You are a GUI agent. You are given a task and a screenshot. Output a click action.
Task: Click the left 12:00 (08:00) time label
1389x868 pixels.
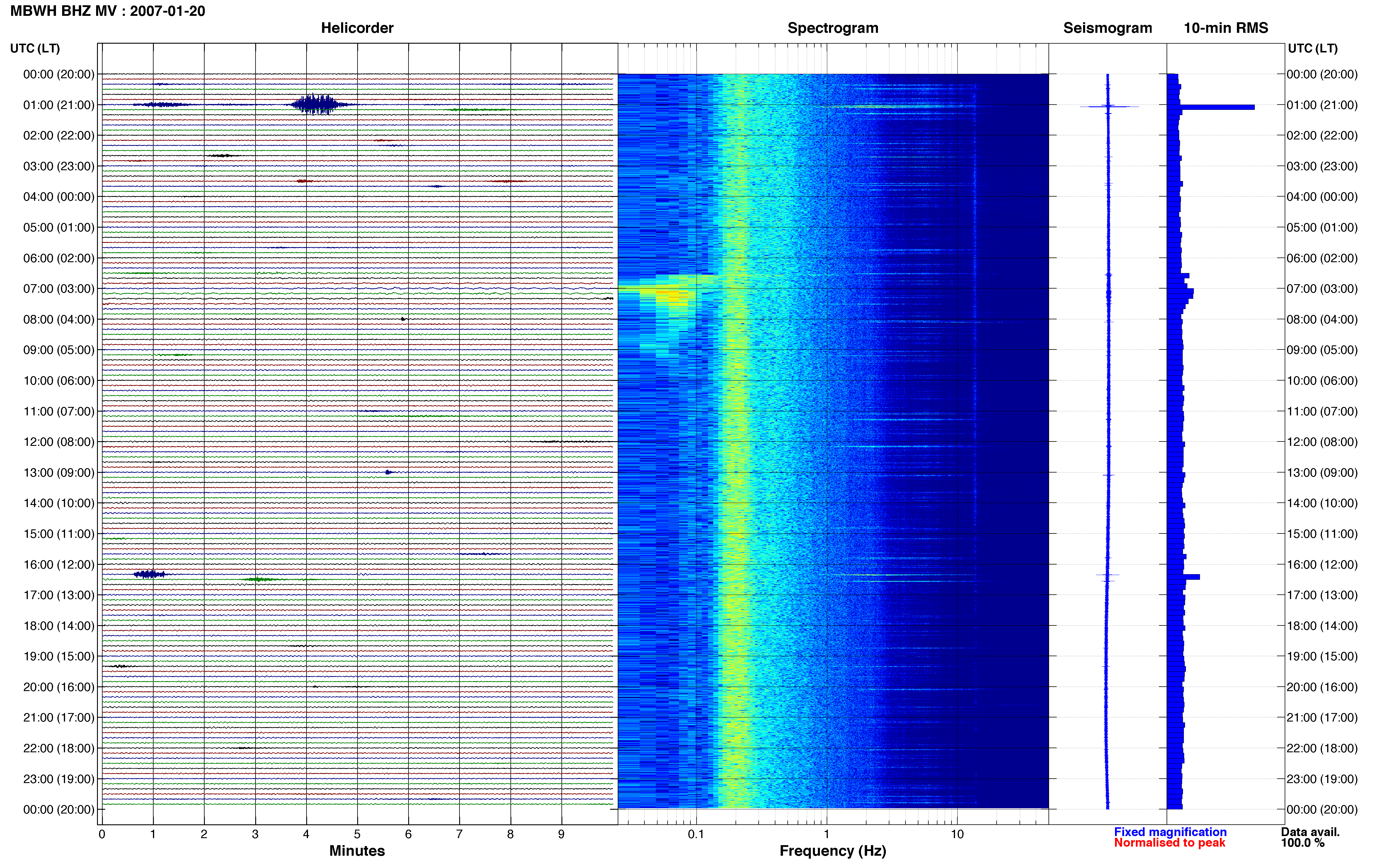pos(59,442)
